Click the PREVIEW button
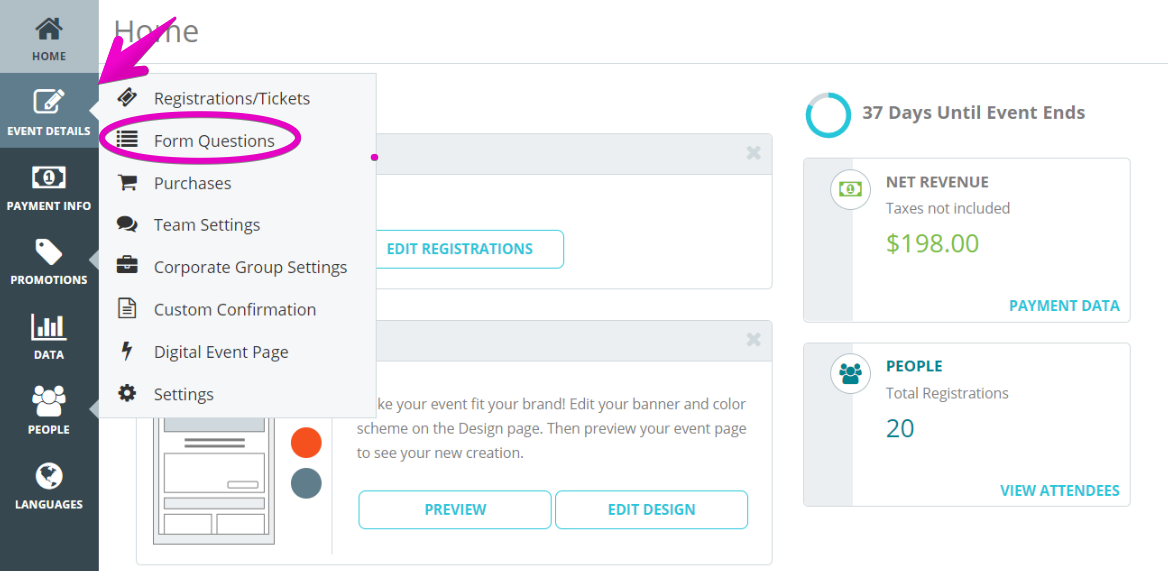This screenshot has width=1168, height=571. pyautogui.click(x=455, y=510)
